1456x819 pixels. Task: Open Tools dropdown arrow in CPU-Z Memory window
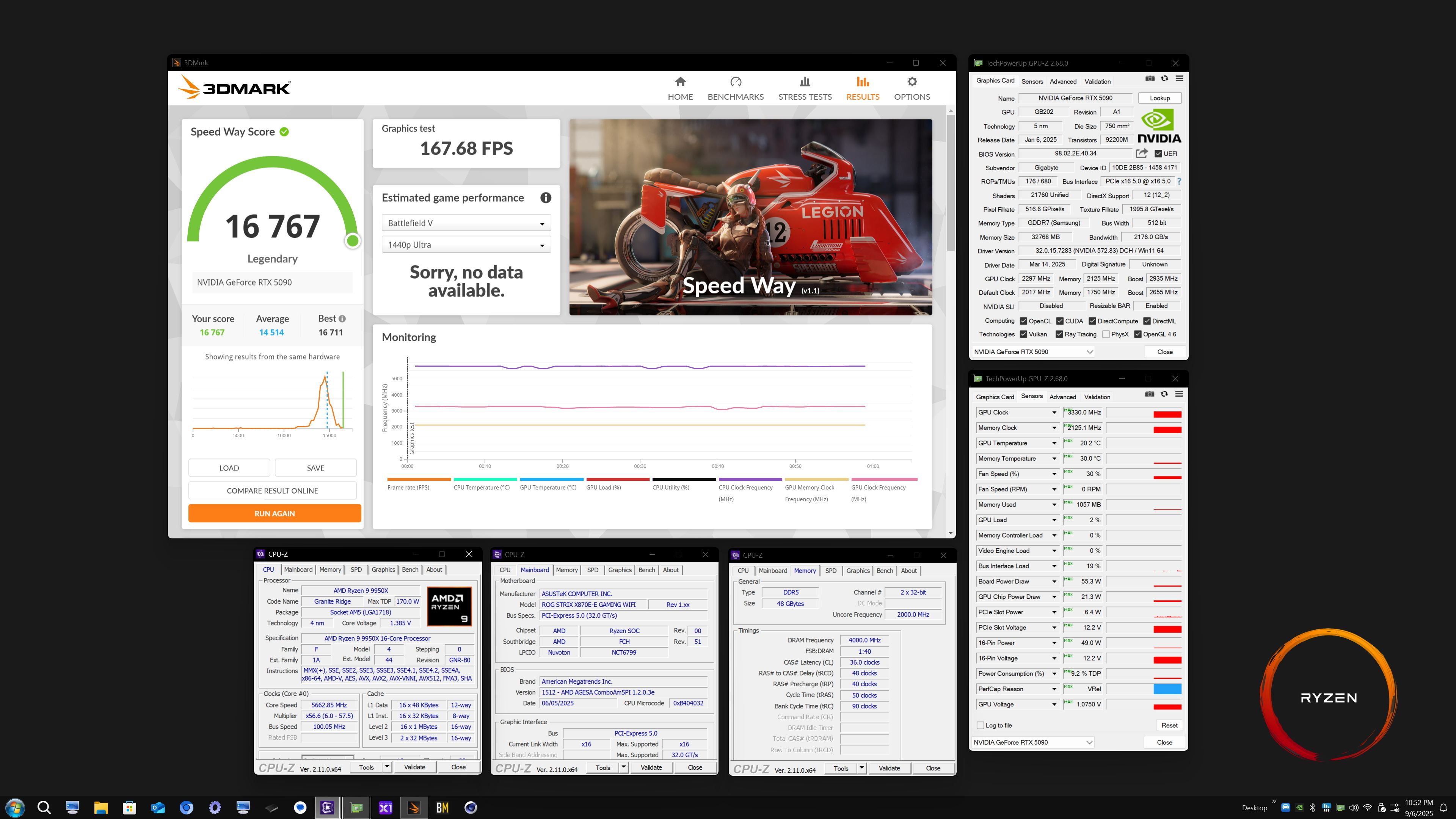[x=862, y=768]
